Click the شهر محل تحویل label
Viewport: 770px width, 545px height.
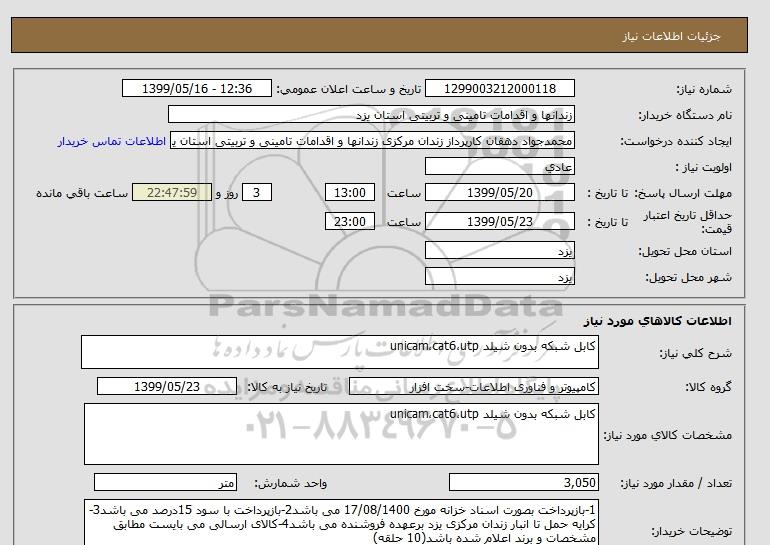point(688,277)
